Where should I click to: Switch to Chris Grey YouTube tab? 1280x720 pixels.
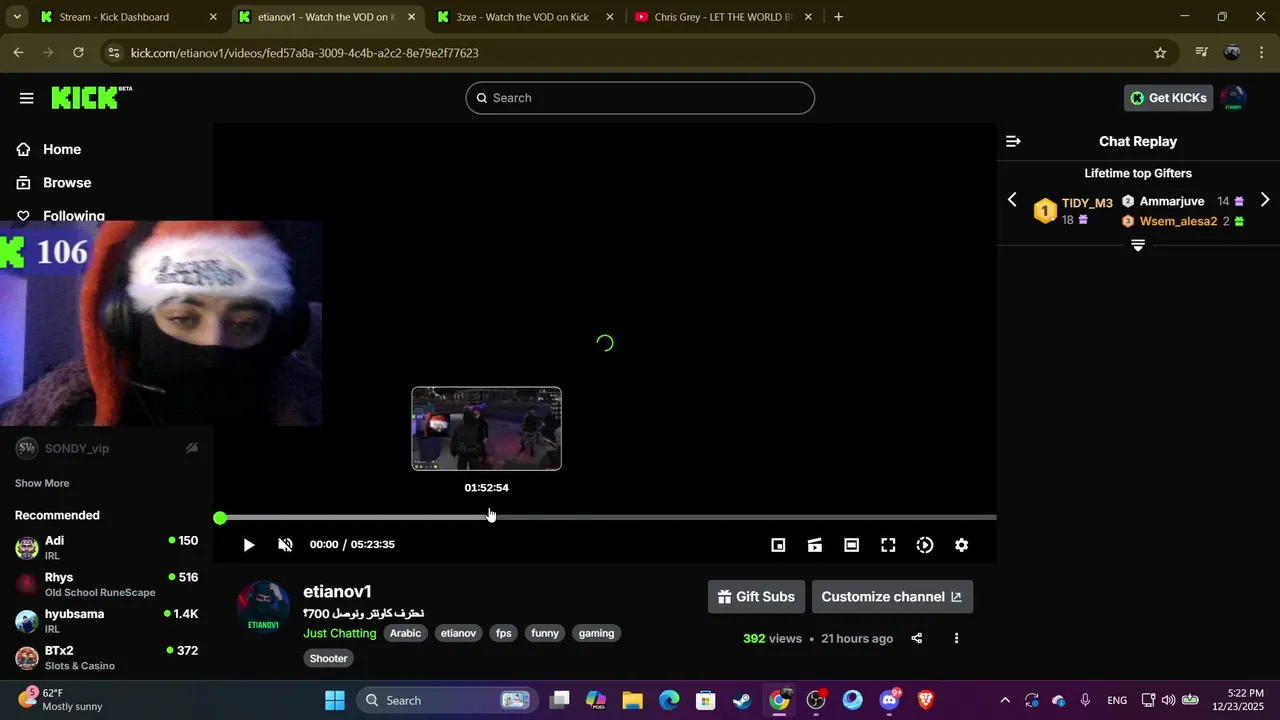pos(722,17)
